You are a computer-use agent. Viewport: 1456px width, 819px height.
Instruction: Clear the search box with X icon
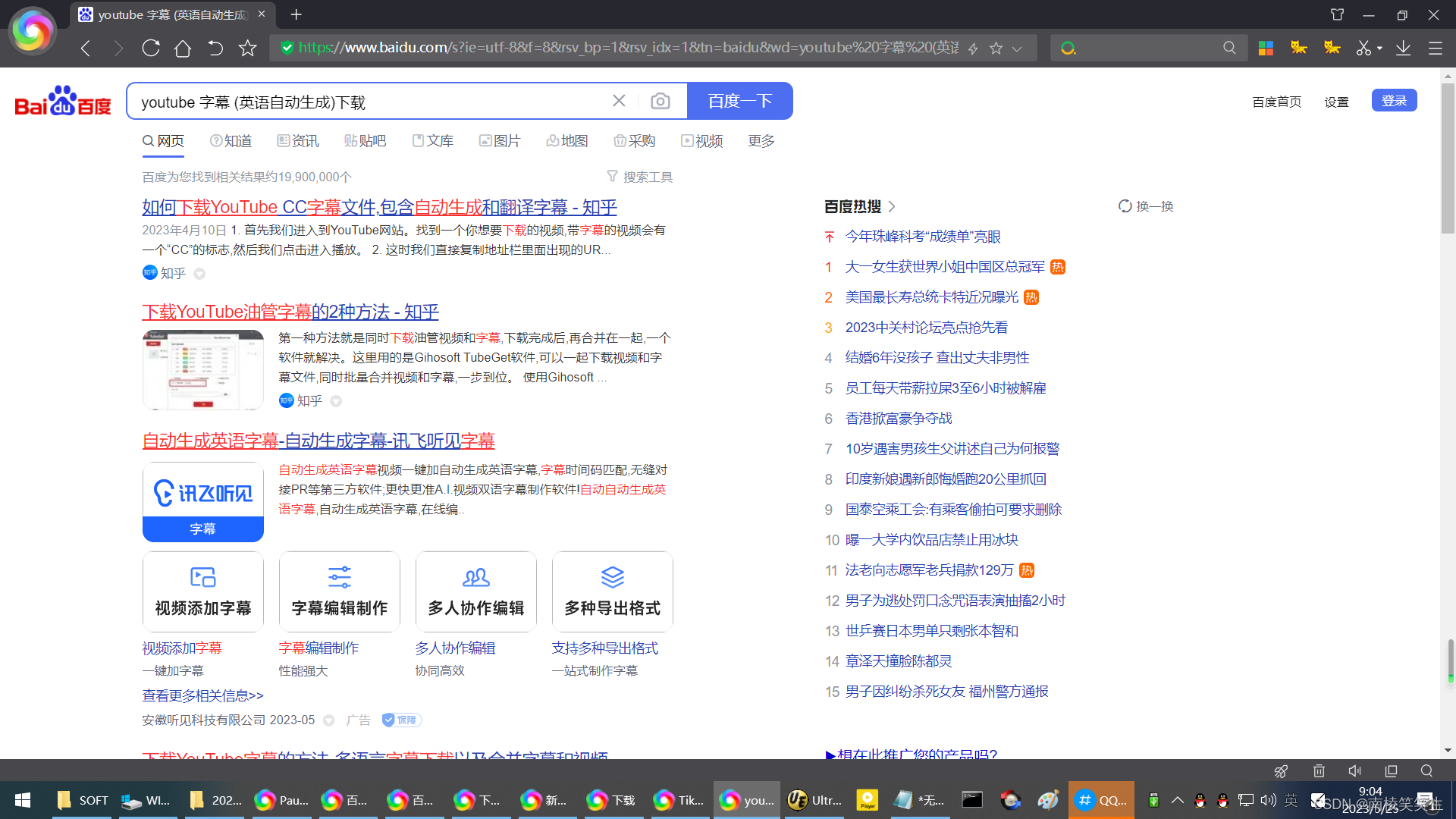click(x=619, y=101)
